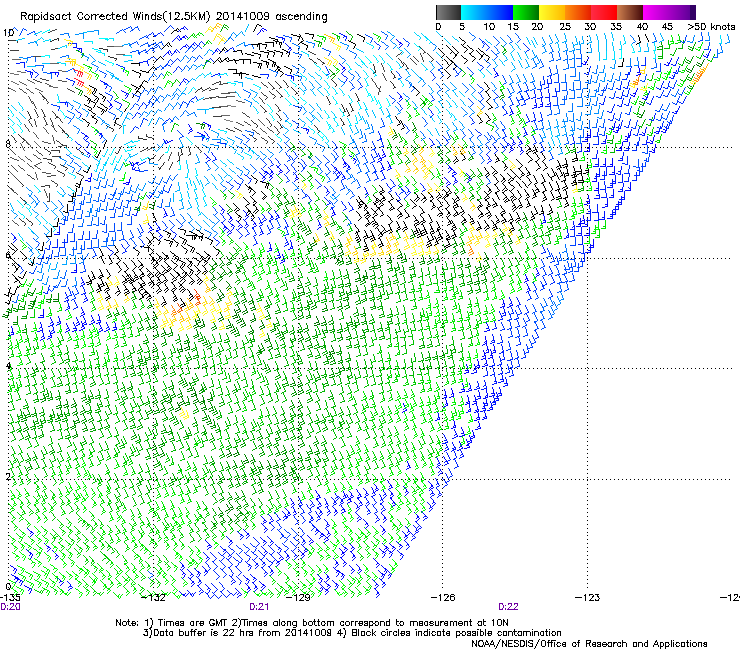Click the latitude axis label '6'
This screenshot has height=650, width=740.
pyautogui.click(x=8, y=255)
